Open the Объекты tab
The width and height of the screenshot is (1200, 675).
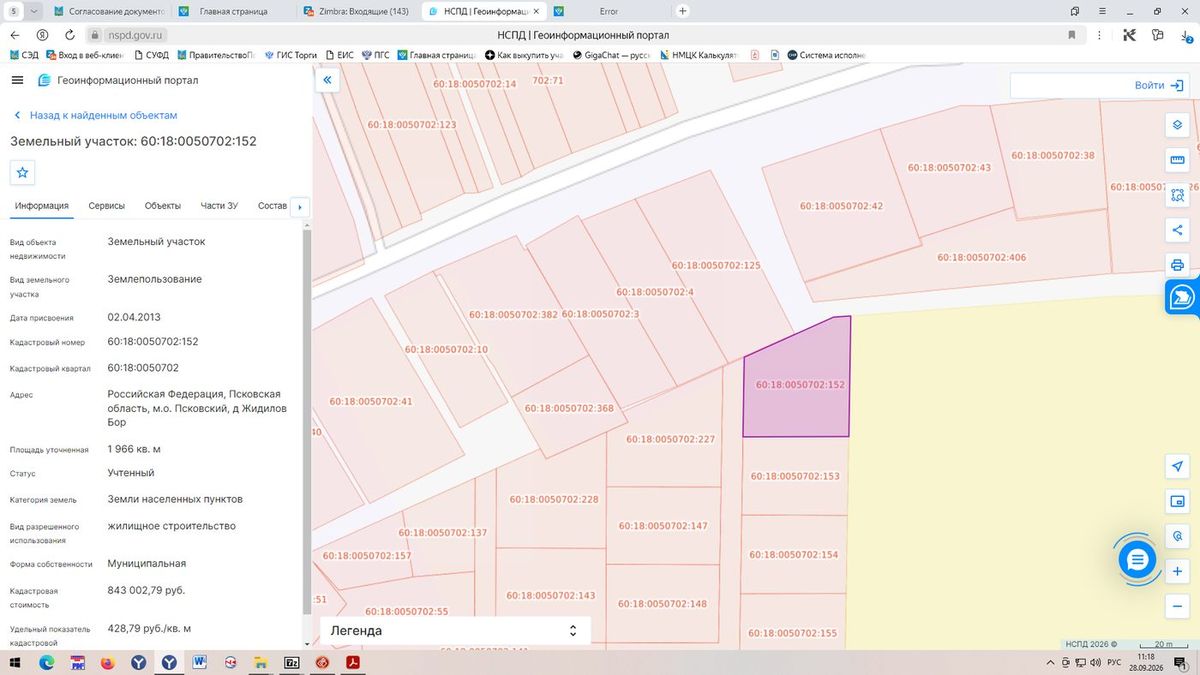(163, 206)
